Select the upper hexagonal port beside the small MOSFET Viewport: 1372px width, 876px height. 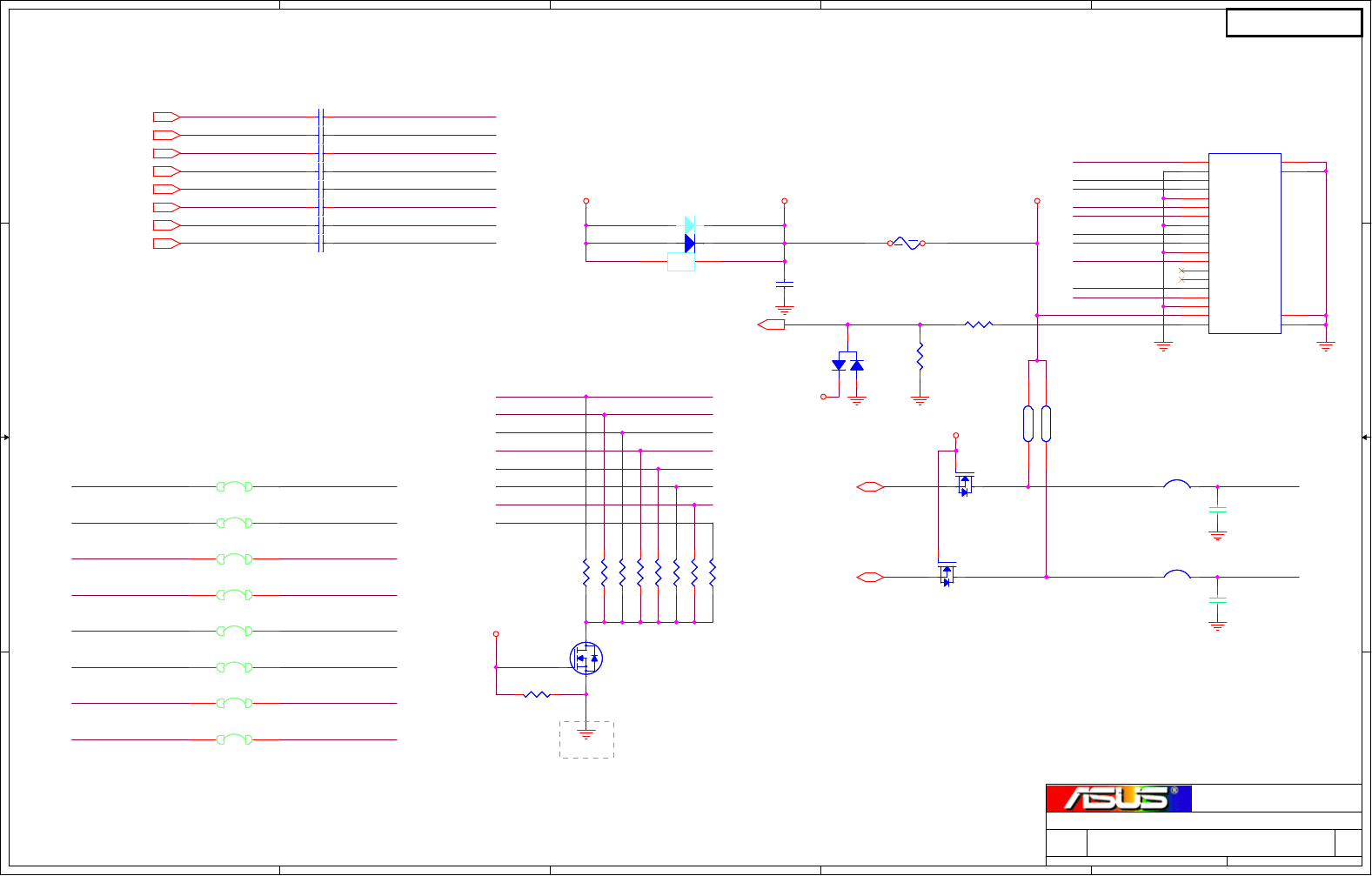871,487
